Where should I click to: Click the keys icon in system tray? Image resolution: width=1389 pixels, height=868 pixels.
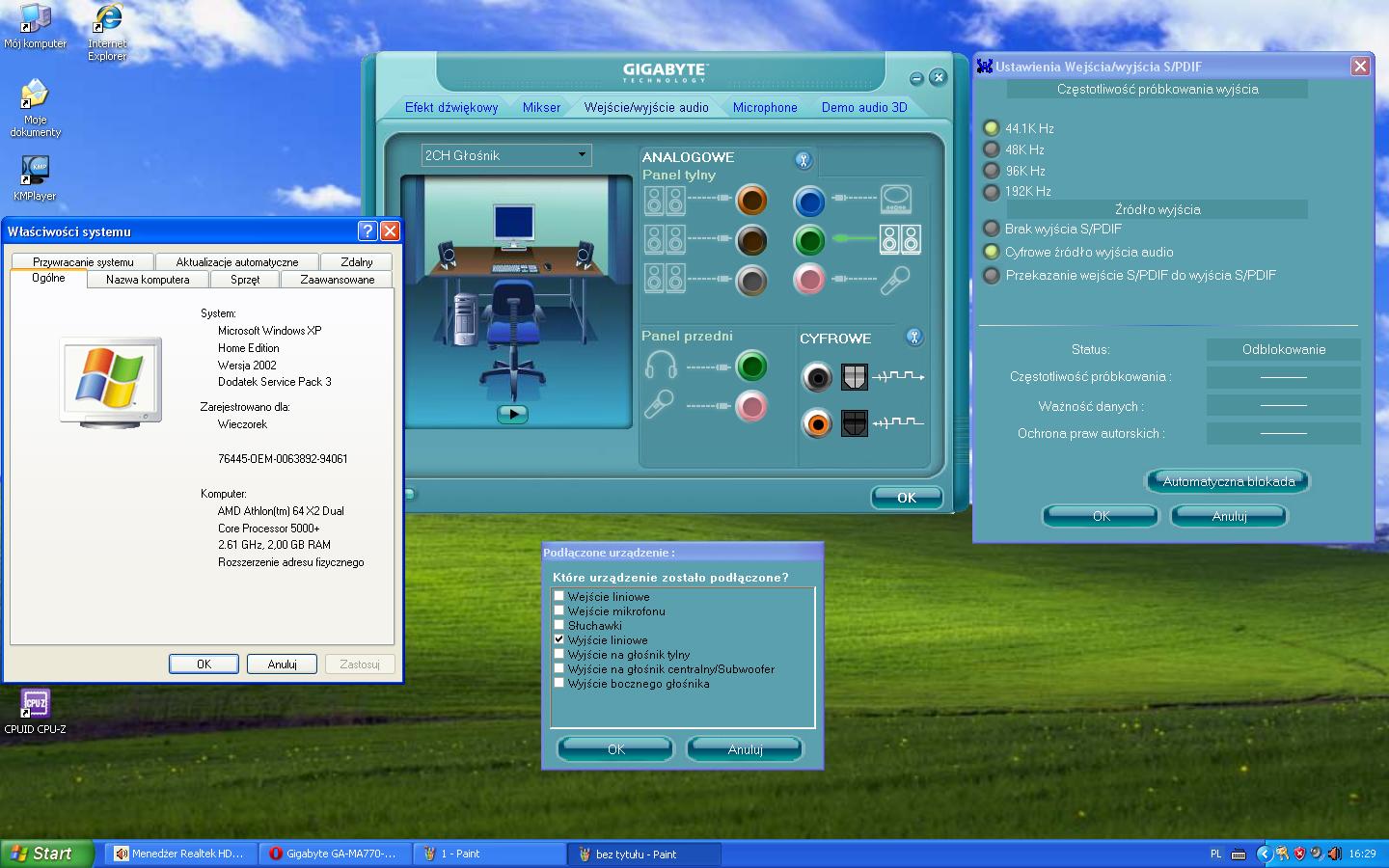coord(1282,854)
